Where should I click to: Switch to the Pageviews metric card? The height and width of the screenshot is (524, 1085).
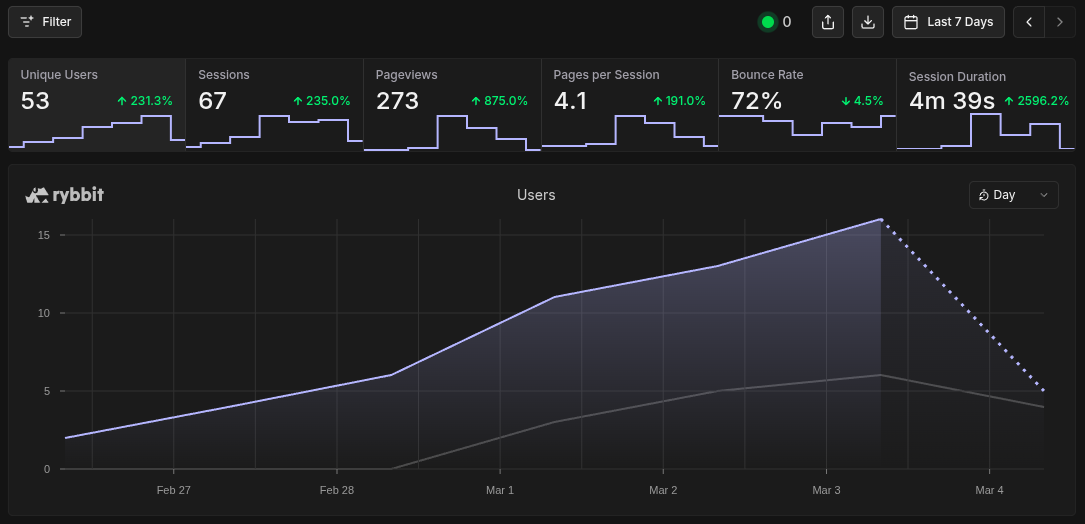click(452, 104)
